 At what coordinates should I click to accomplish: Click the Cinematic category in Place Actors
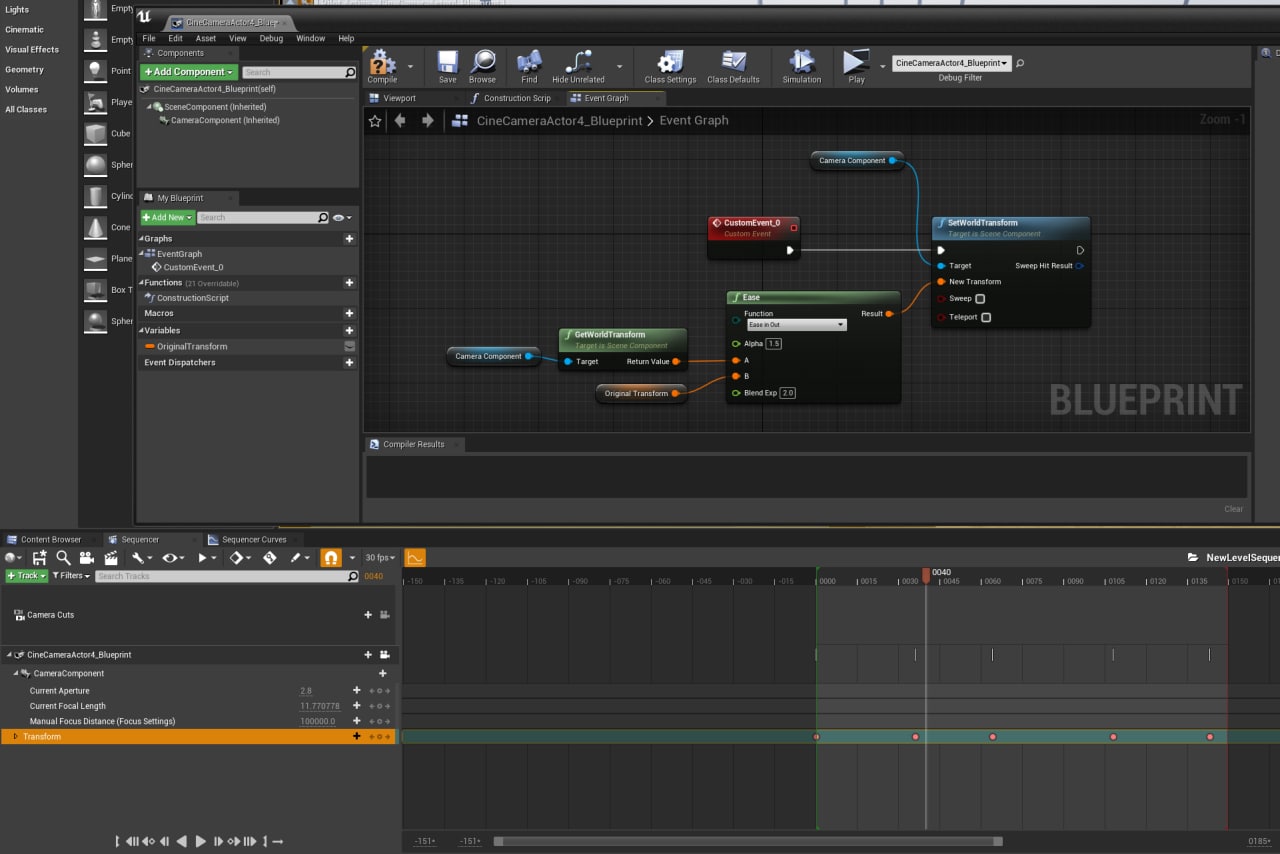click(x=24, y=29)
